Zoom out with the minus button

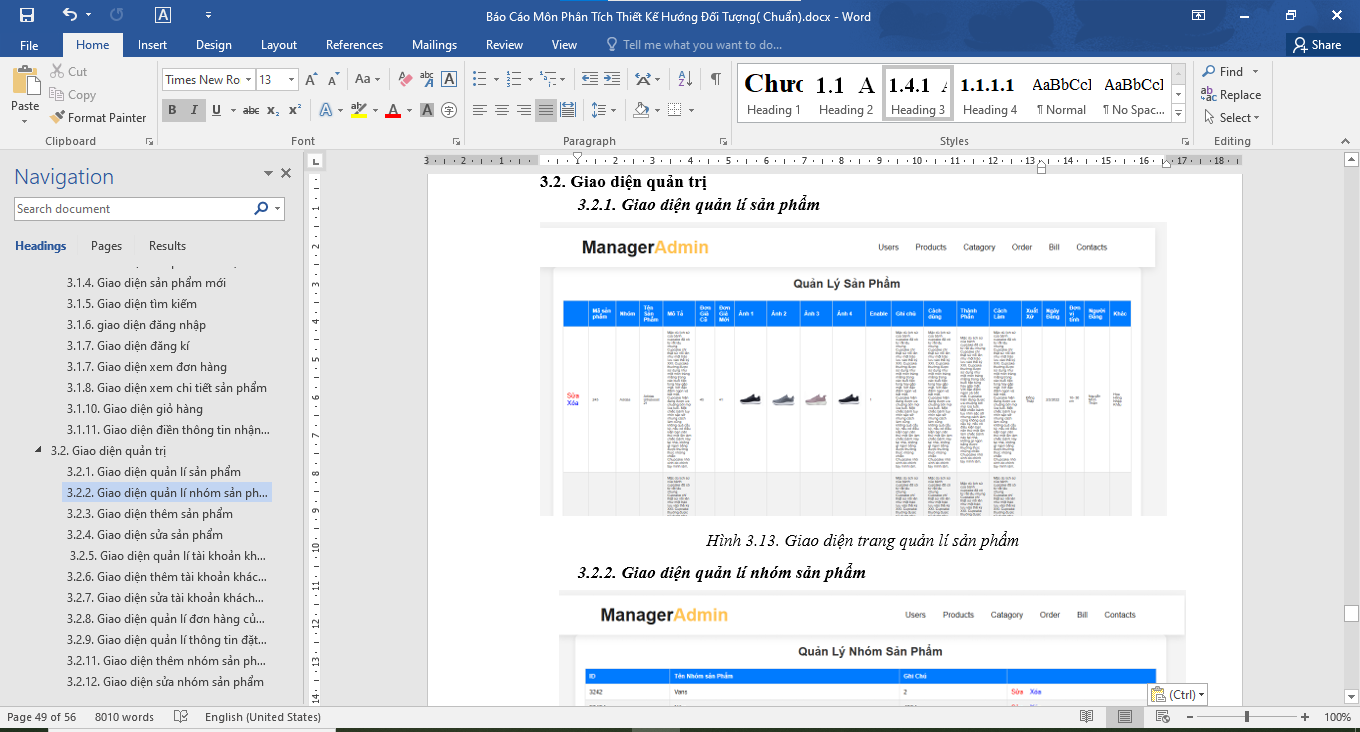[1190, 717]
